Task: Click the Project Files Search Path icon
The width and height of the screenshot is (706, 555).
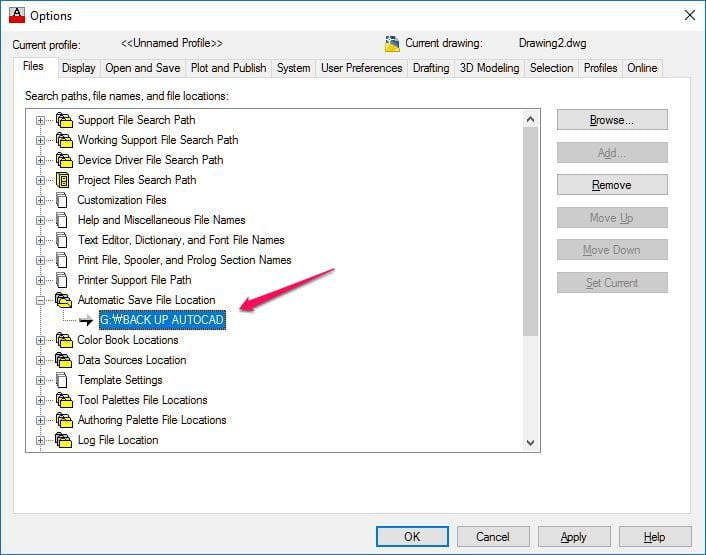Action: click(x=65, y=180)
